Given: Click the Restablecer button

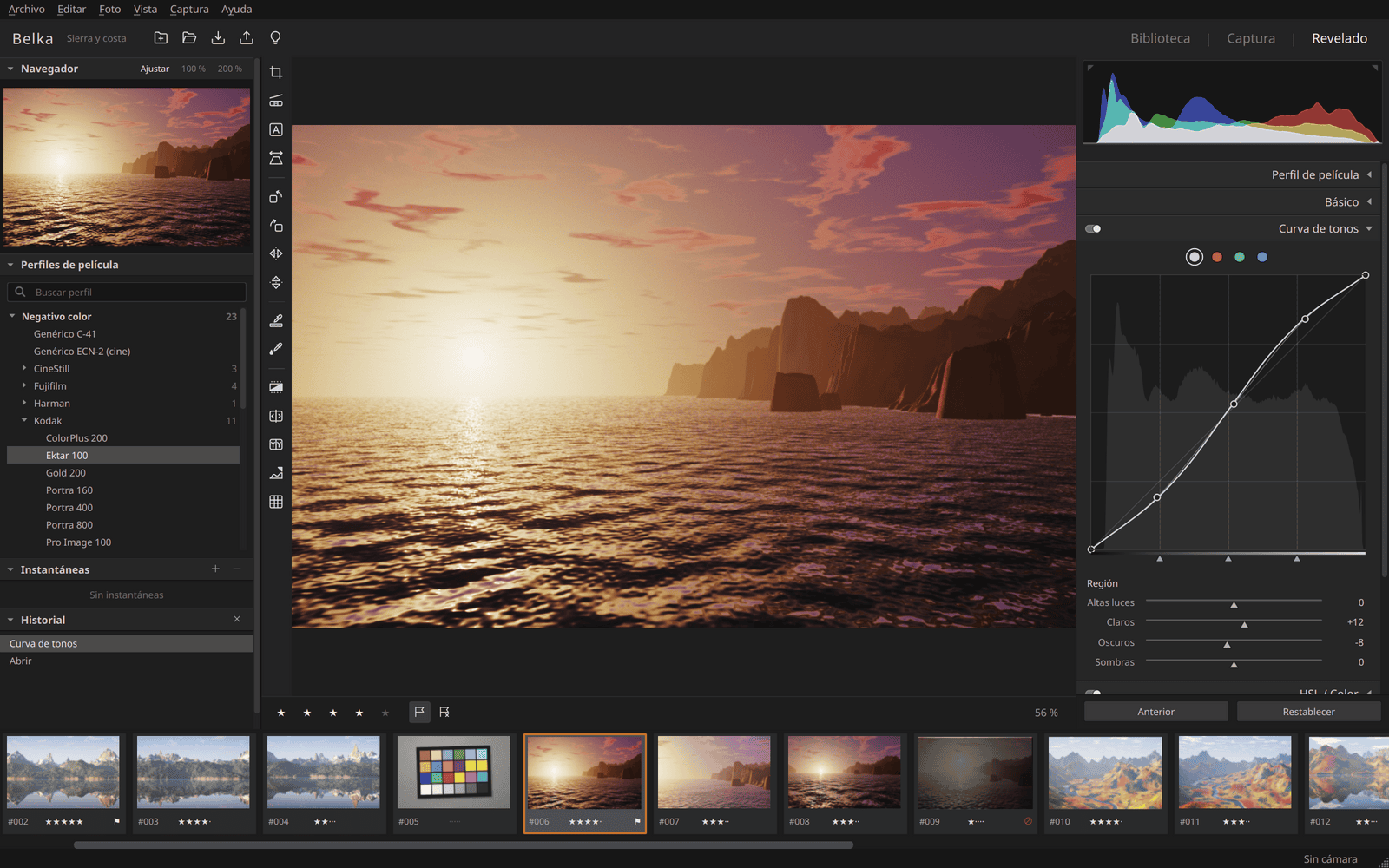Looking at the screenshot, I should (1308, 712).
